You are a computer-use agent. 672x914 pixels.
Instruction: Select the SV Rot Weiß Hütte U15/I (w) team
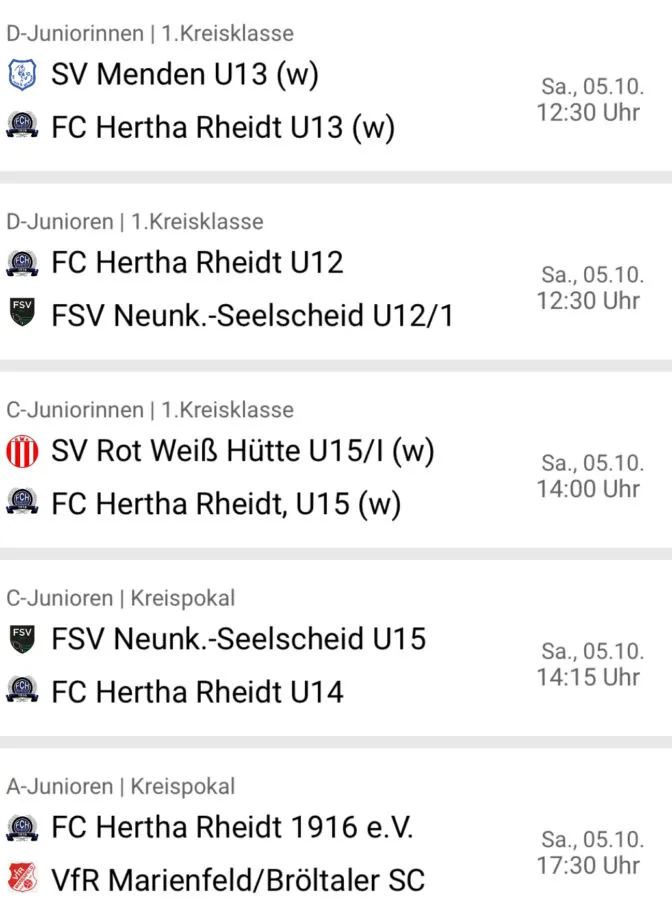point(242,451)
